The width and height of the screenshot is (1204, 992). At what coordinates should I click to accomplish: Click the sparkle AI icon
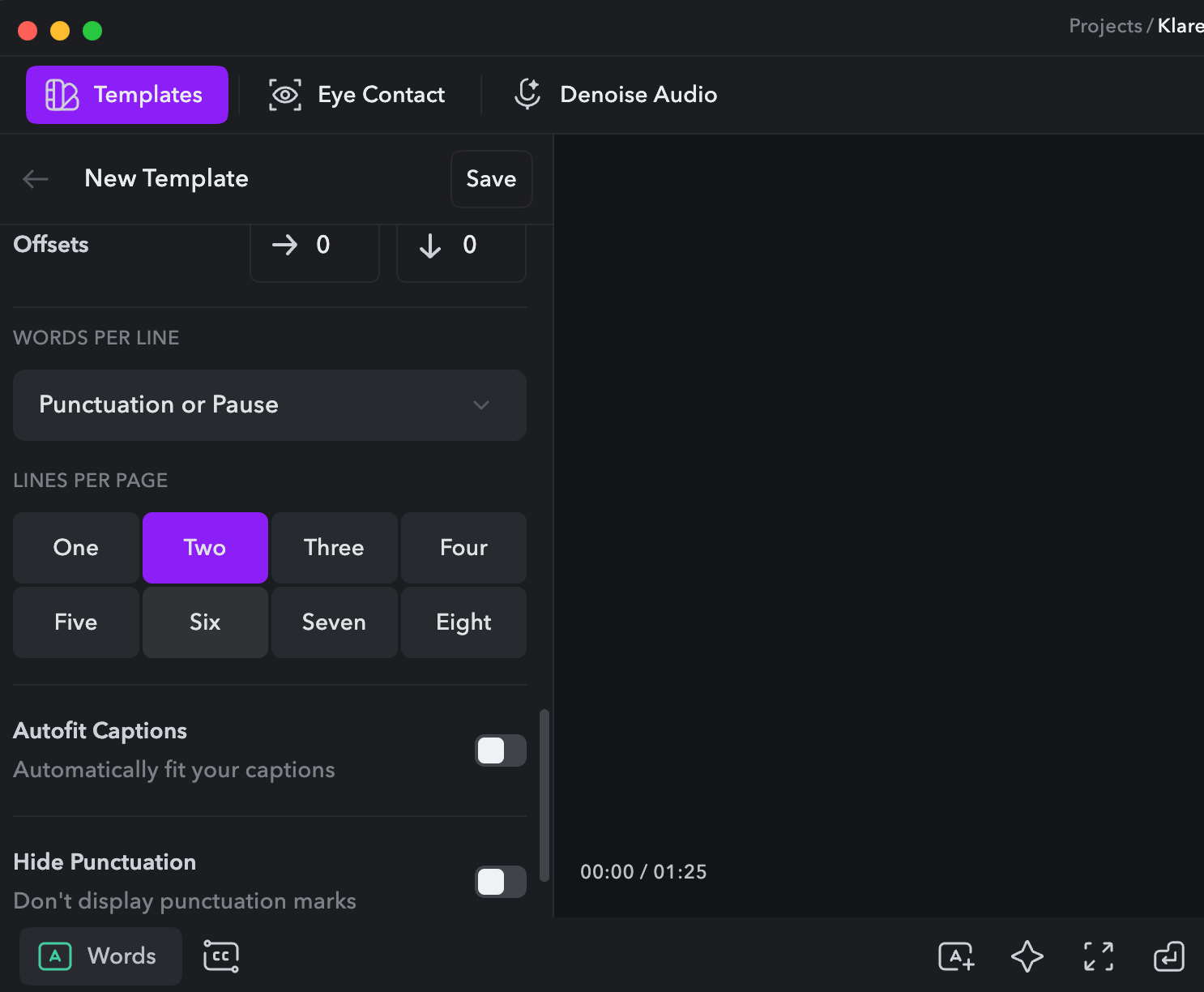click(1027, 956)
